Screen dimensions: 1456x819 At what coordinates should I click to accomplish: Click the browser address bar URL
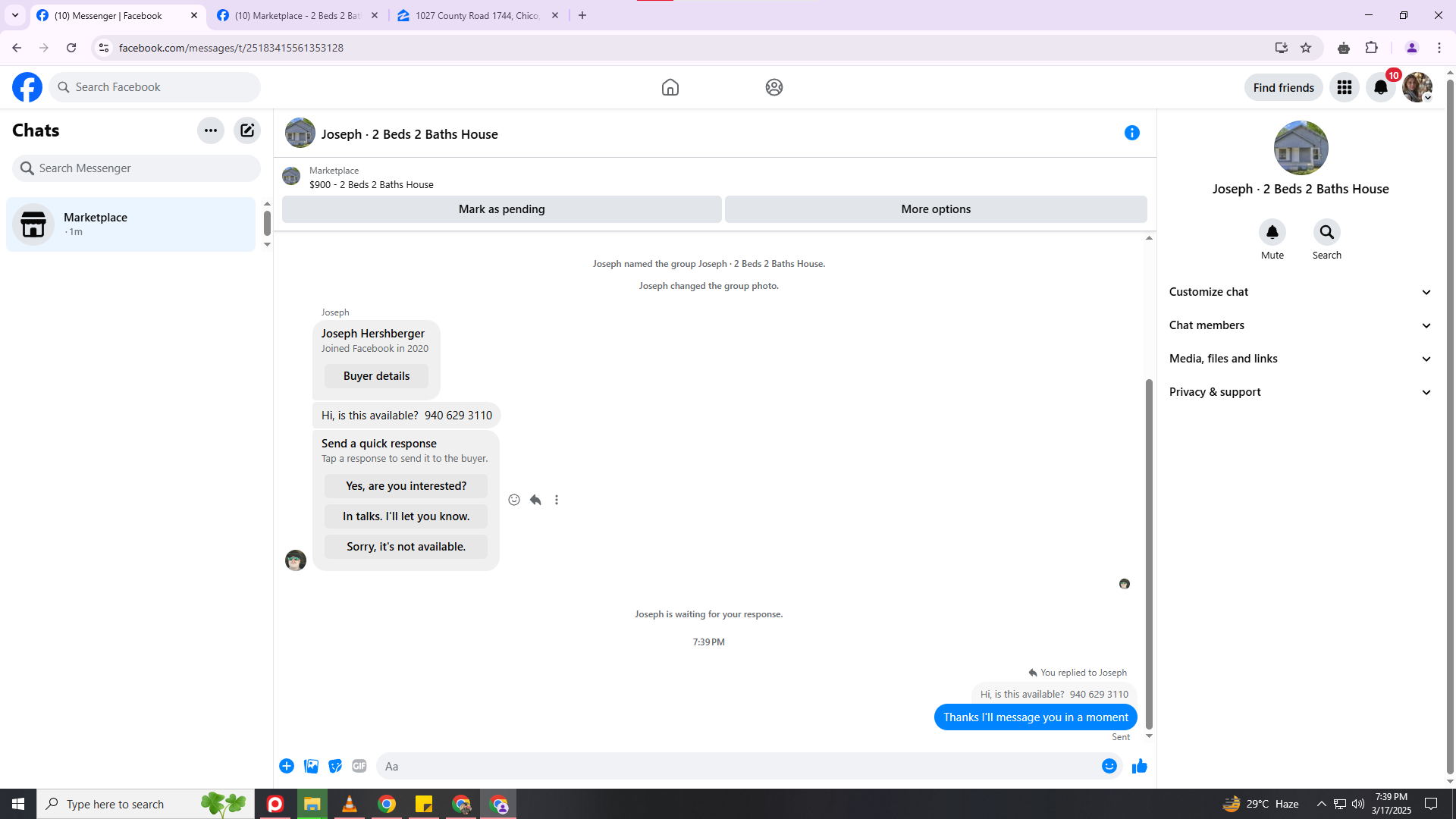click(231, 48)
